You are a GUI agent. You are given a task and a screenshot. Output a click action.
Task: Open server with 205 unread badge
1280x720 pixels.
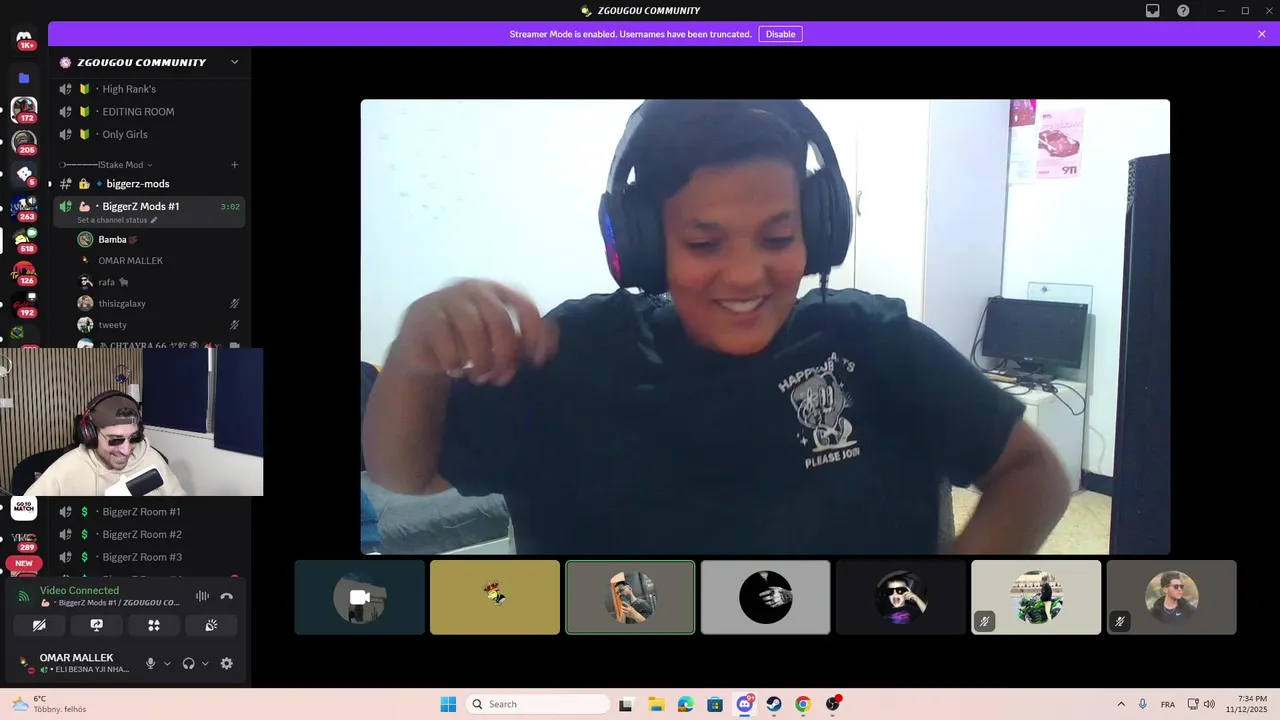point(24,141)
